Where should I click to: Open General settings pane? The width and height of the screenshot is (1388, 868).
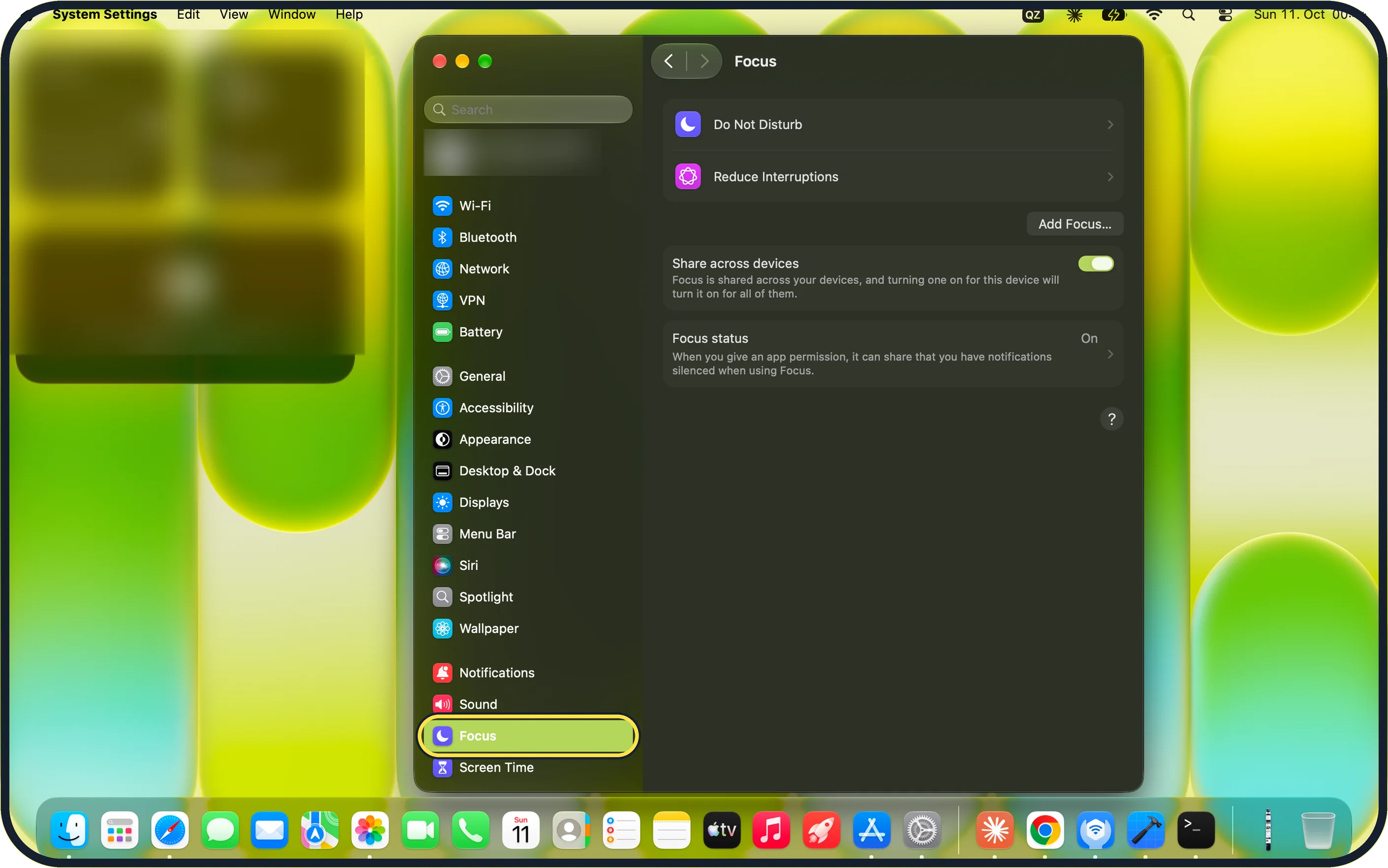coord(527,376)
